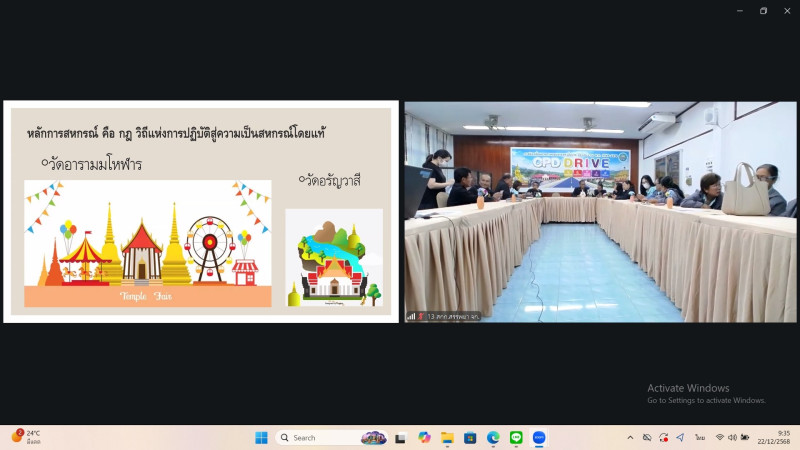
Task: Open the LINE app from taskbar
Action: click(x=516, y=438)
